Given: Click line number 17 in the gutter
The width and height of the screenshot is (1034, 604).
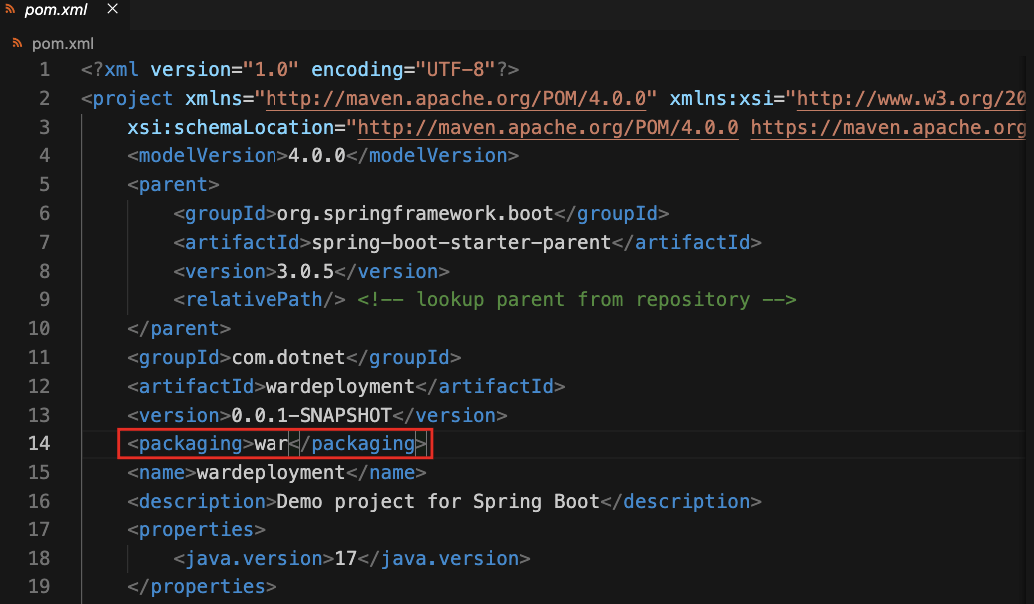Looking at the screenshot, I should coord(39,529).
